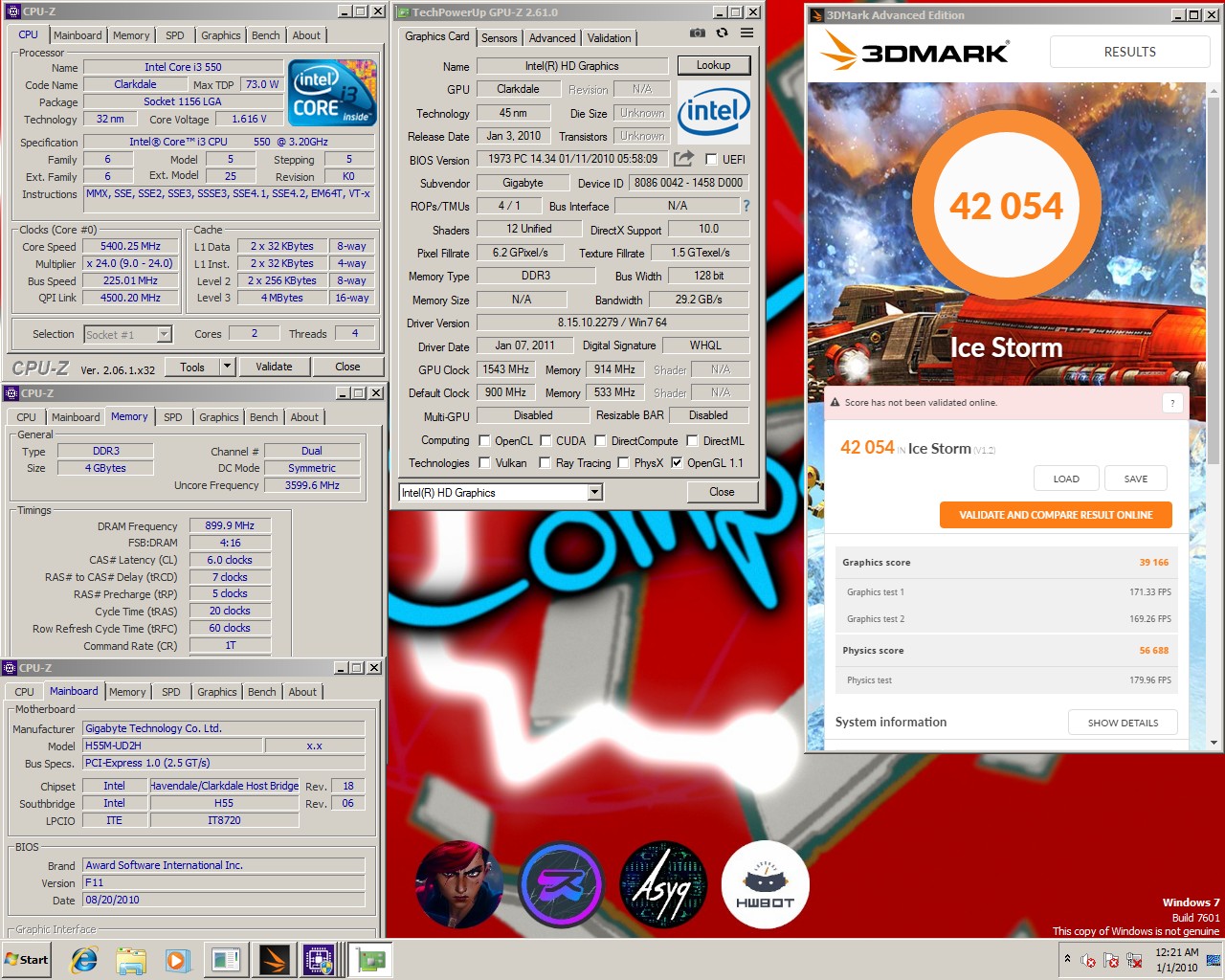
Task: Click the Close button in GPU-Z
Action: pyautogui.click(x=722, y=492)
